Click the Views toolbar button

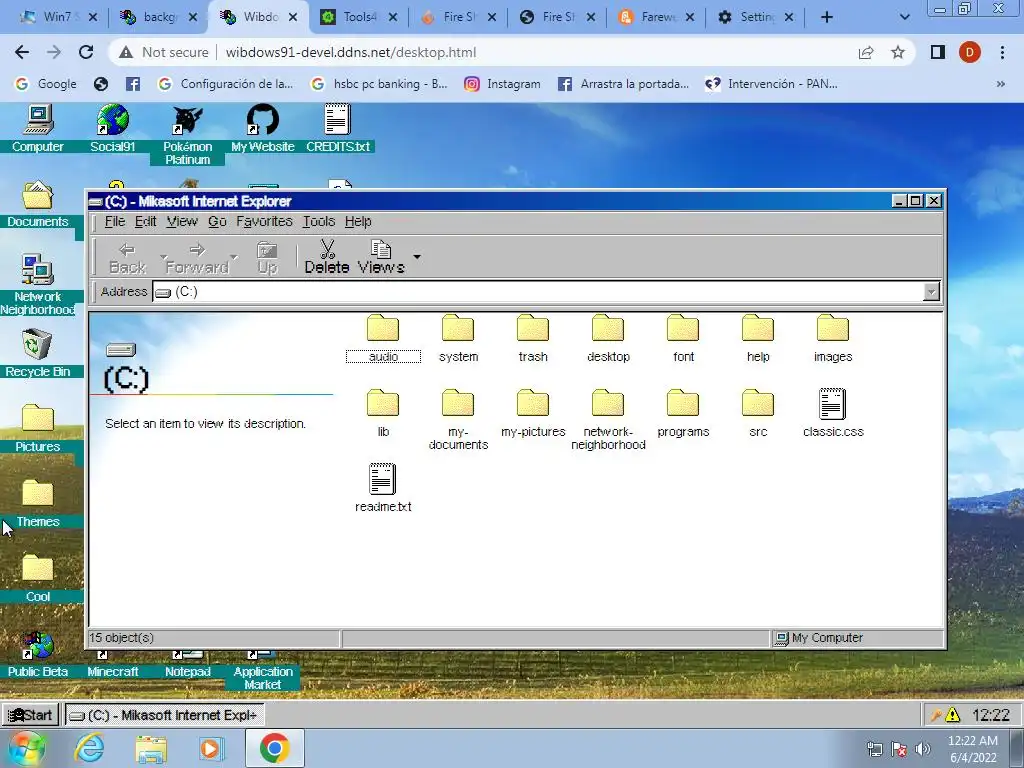pyautogui.click(x=381, y=257)
